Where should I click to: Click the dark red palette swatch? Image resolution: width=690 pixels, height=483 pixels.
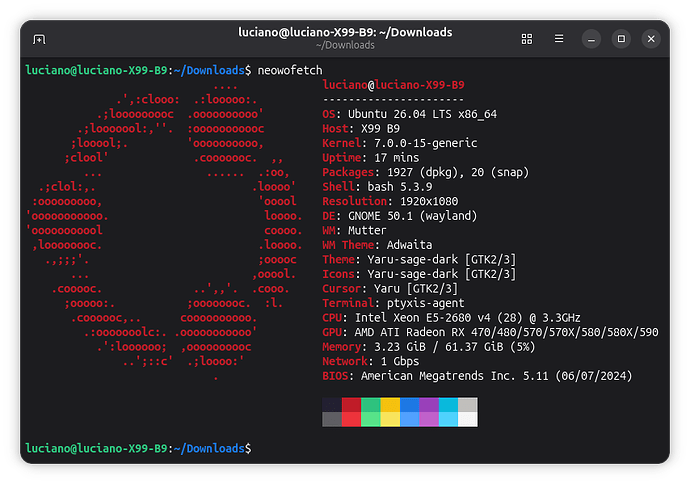[351, 405]
